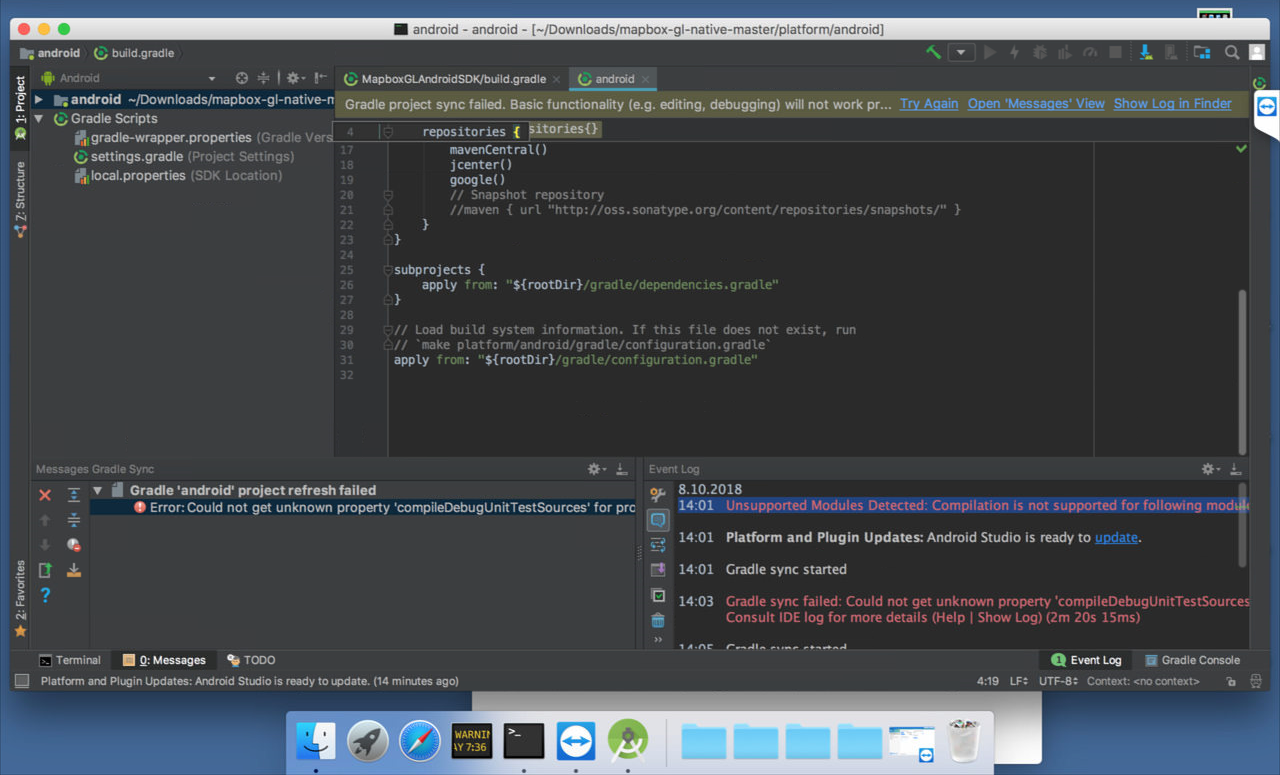1280x775 pixels.
Task: Fold the comment block at line 29
Action: 388,330
